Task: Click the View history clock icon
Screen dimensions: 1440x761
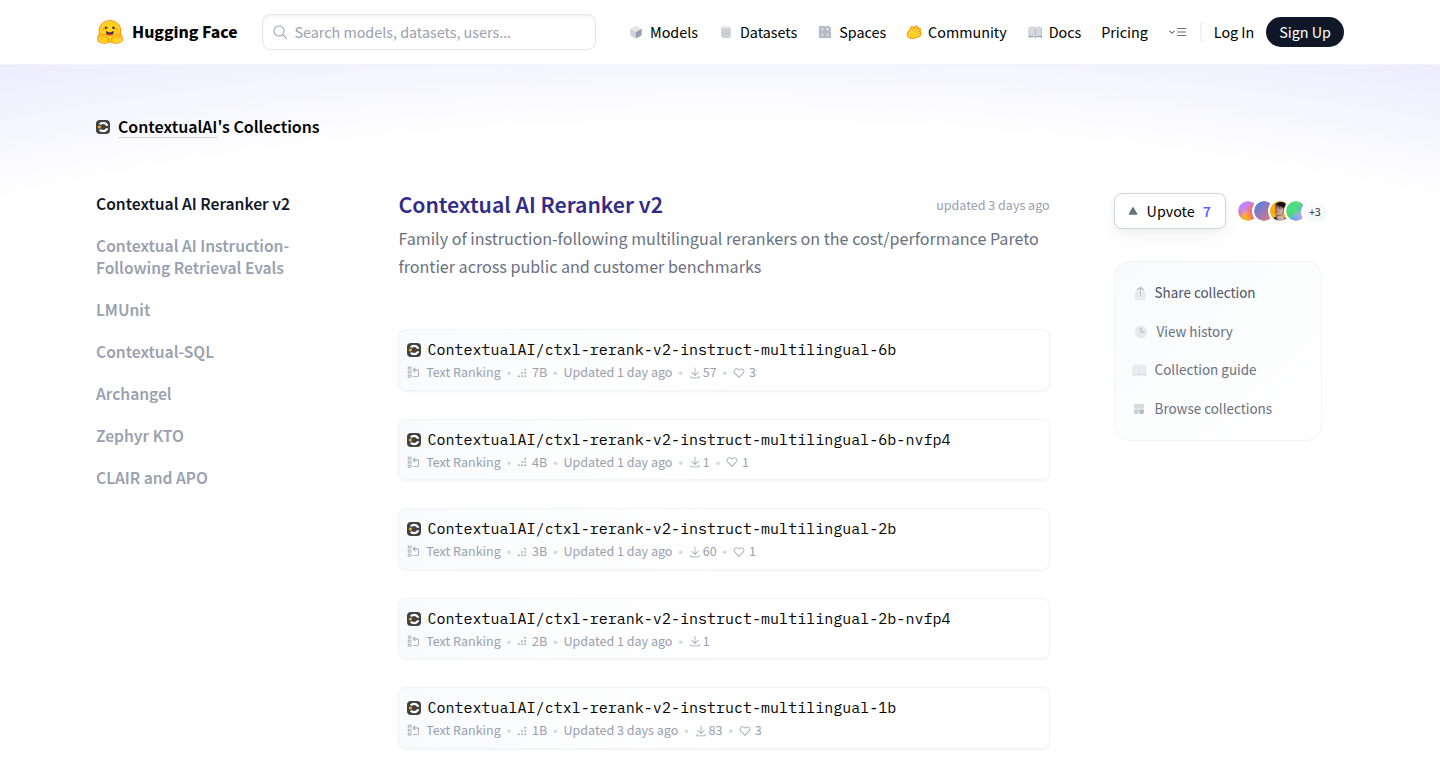Action: (1141, 332)
